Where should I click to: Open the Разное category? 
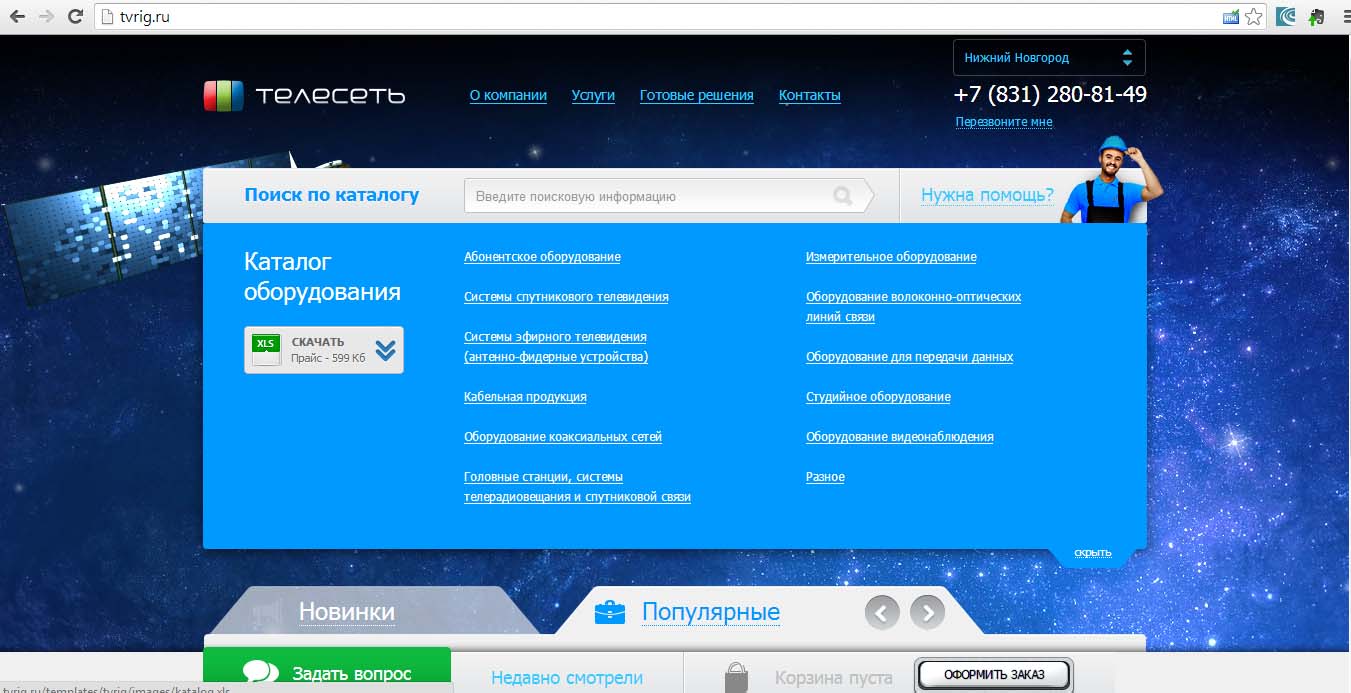coord(825,477)
